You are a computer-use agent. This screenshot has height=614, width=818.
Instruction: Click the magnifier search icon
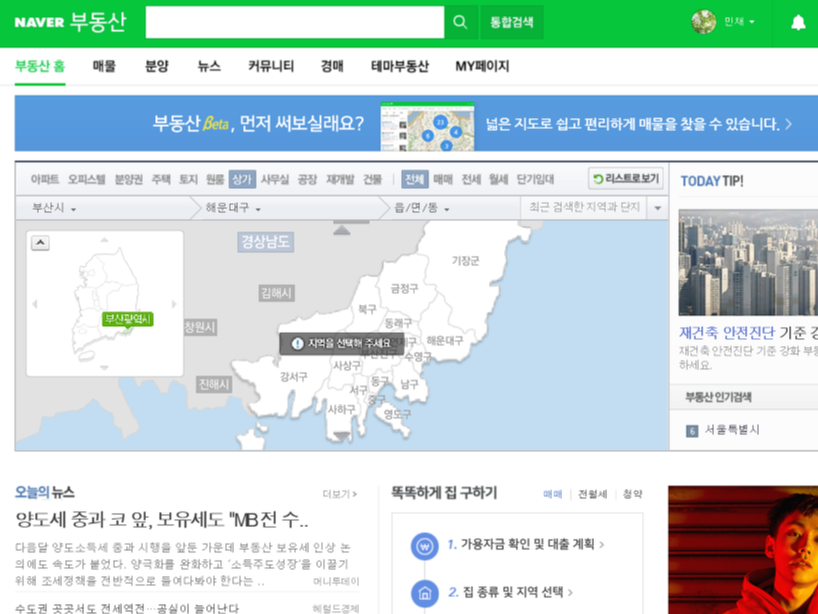click(460, 22)
